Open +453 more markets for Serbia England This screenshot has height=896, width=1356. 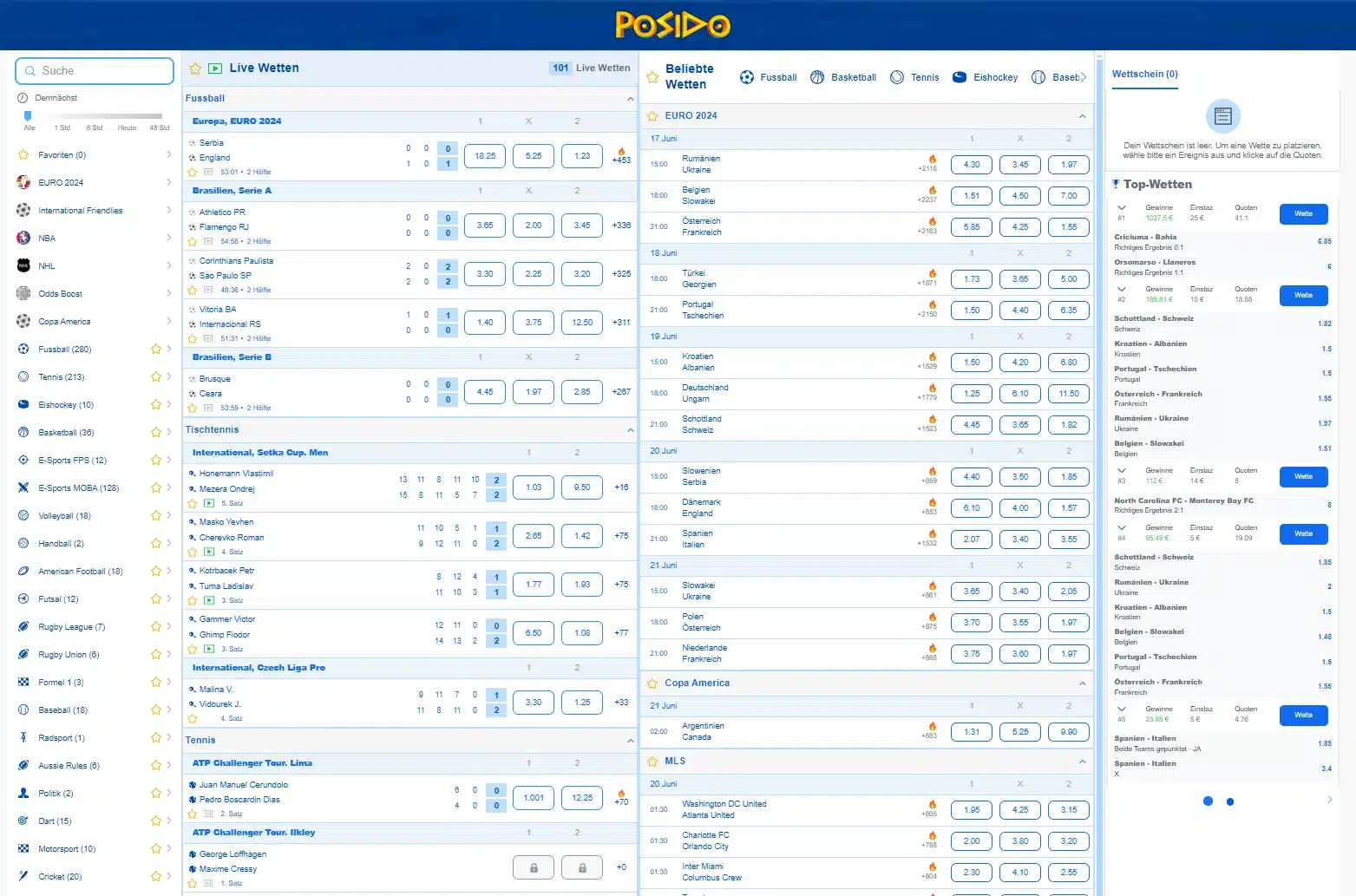tap(621, 160)
